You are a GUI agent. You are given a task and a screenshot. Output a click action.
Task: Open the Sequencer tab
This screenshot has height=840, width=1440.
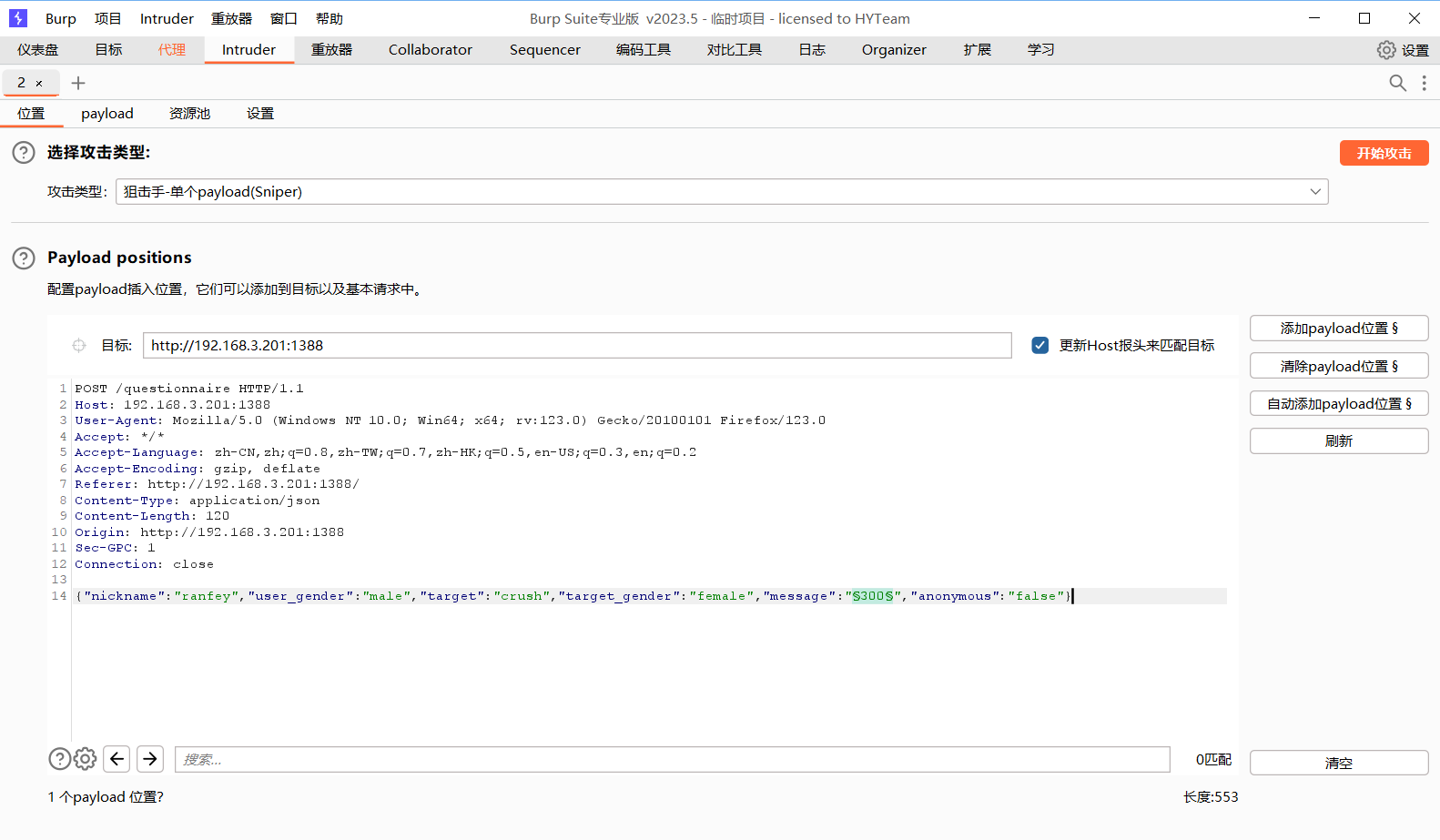tap(545, 50)
